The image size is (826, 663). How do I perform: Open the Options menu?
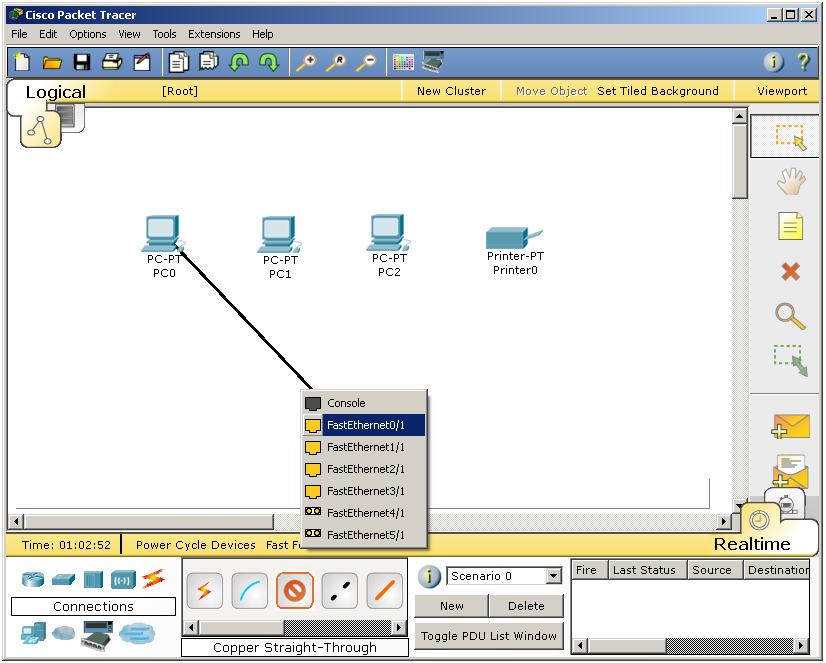coord(88,34)
